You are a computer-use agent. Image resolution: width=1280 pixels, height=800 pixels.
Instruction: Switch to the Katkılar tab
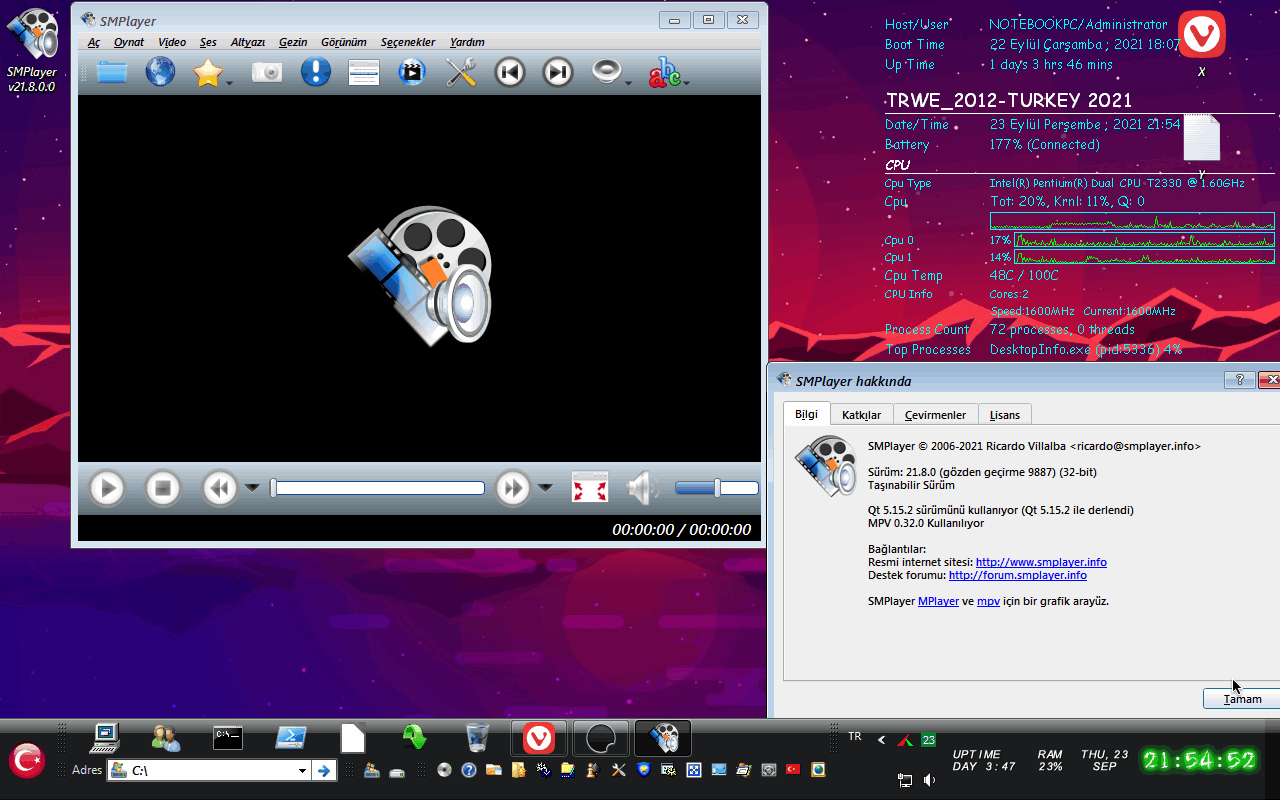861,415
